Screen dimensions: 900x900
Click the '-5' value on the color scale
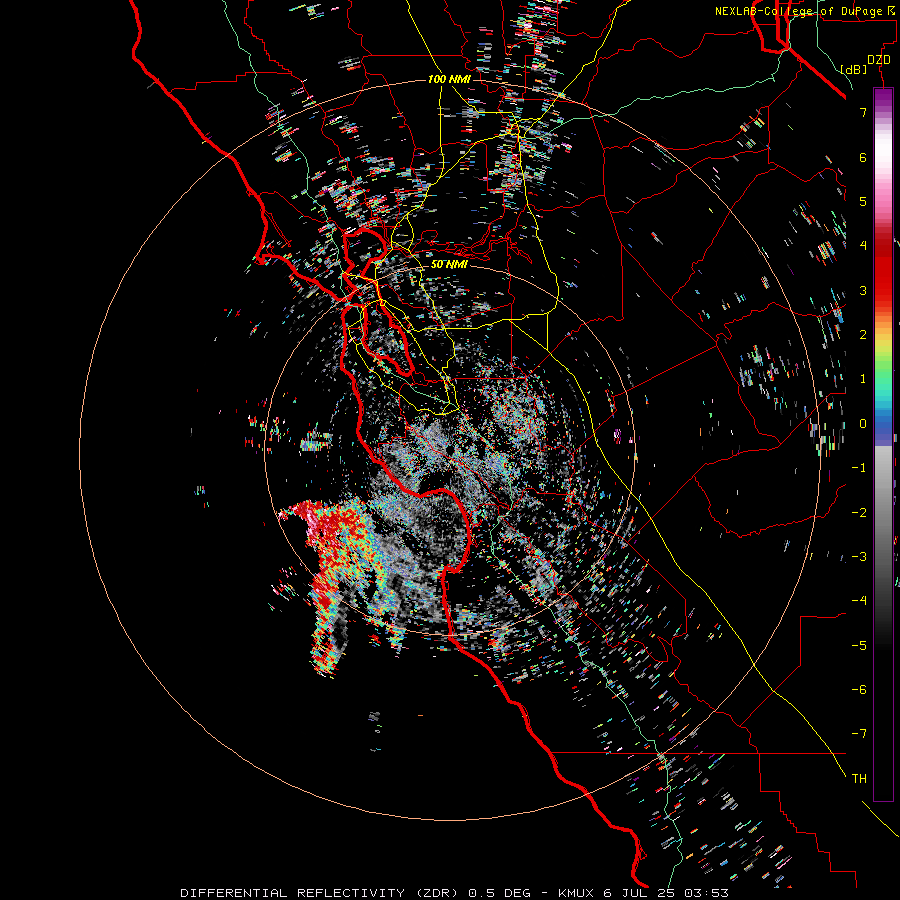coord(859,645)
